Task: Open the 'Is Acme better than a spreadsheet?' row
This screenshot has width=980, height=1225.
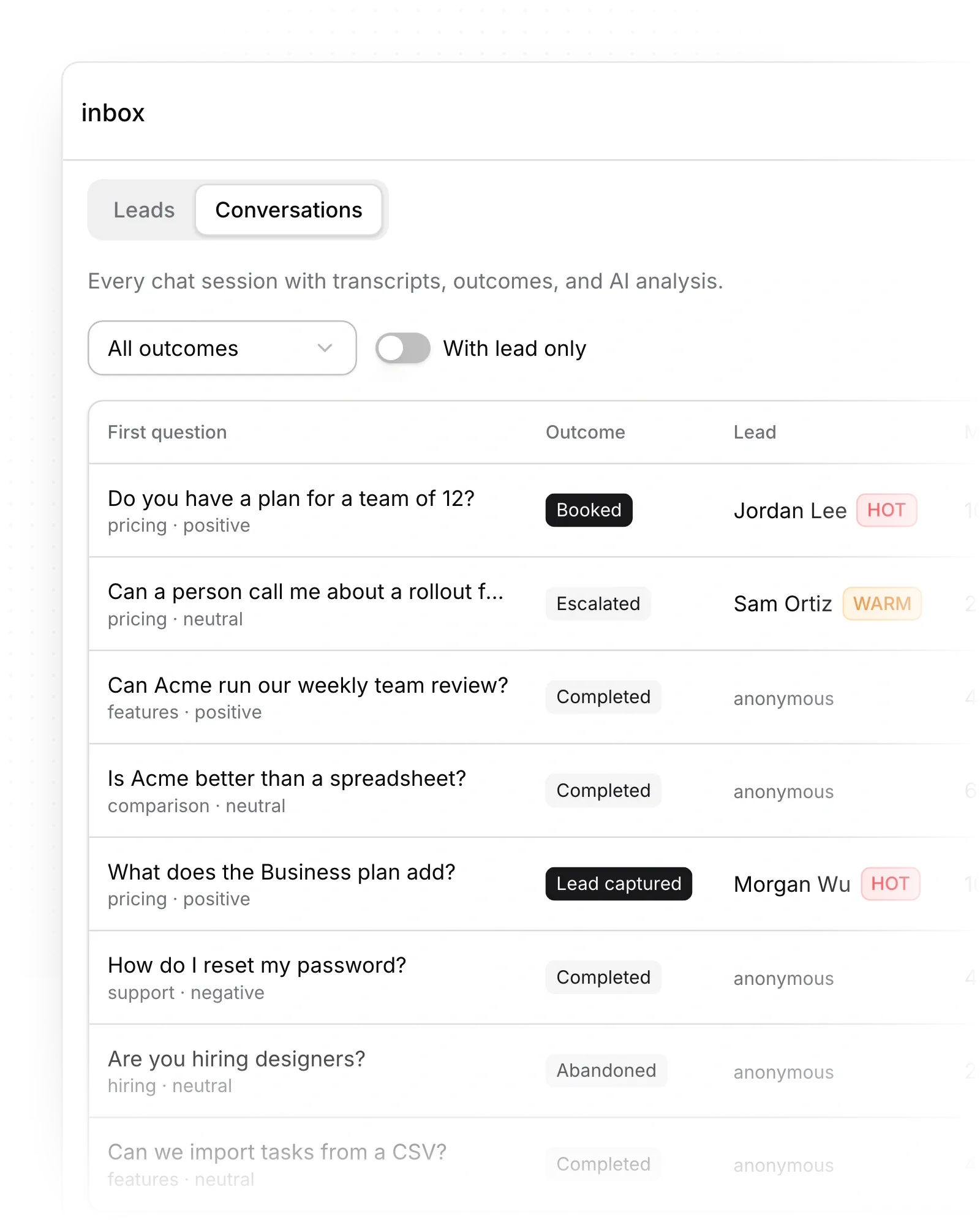Action: [533, 791]
